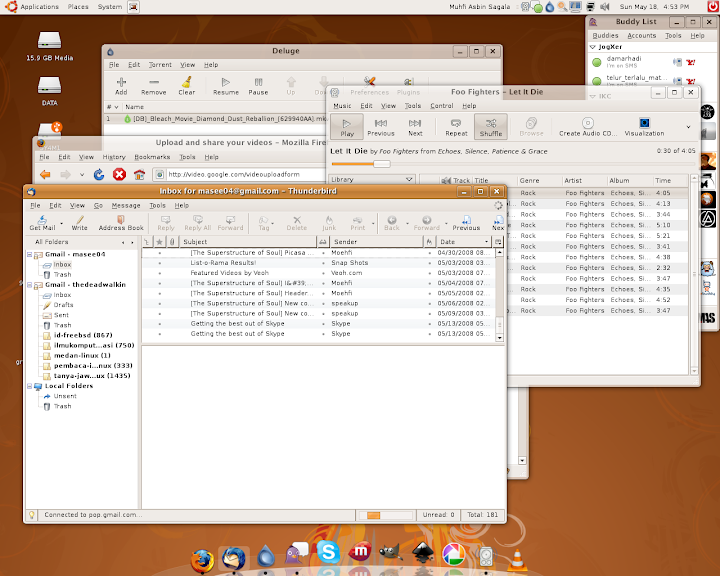Select Inbox under Gmail - masee04
Viewport: 720px width, 576px height.
tap(62, 265)
